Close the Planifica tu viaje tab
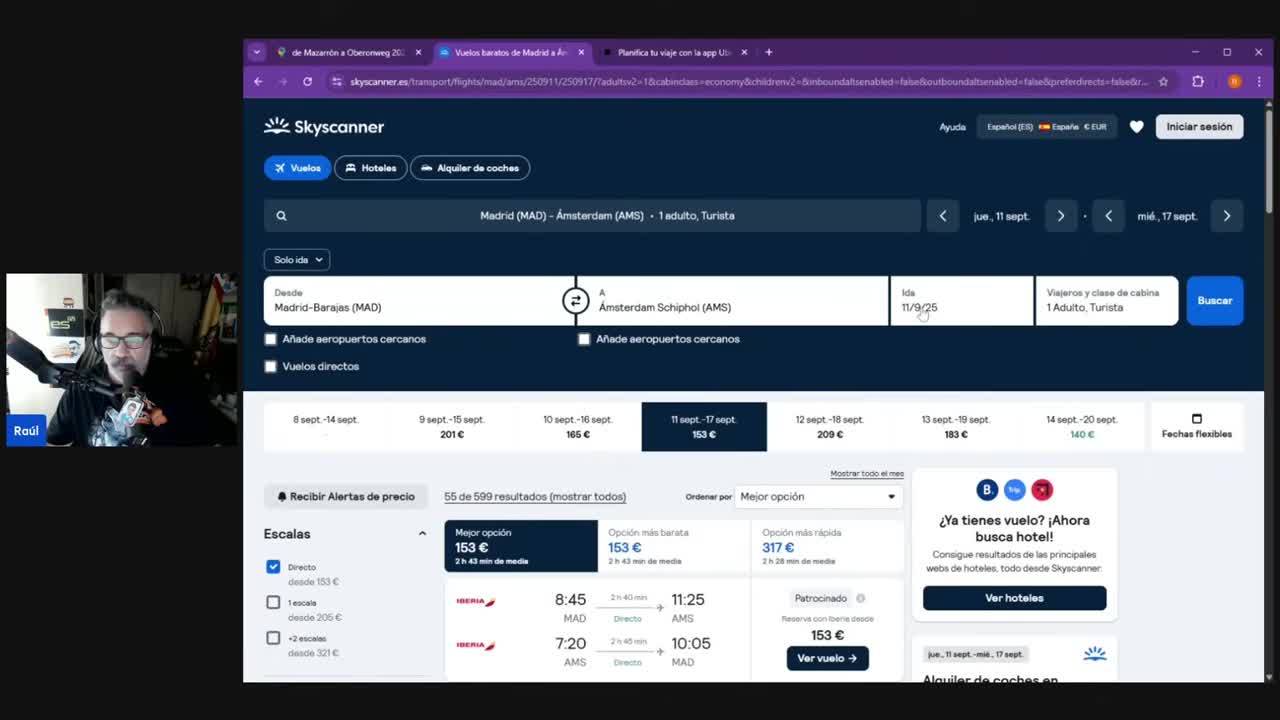Screen dimensions: 1280x720 (744, 52)
